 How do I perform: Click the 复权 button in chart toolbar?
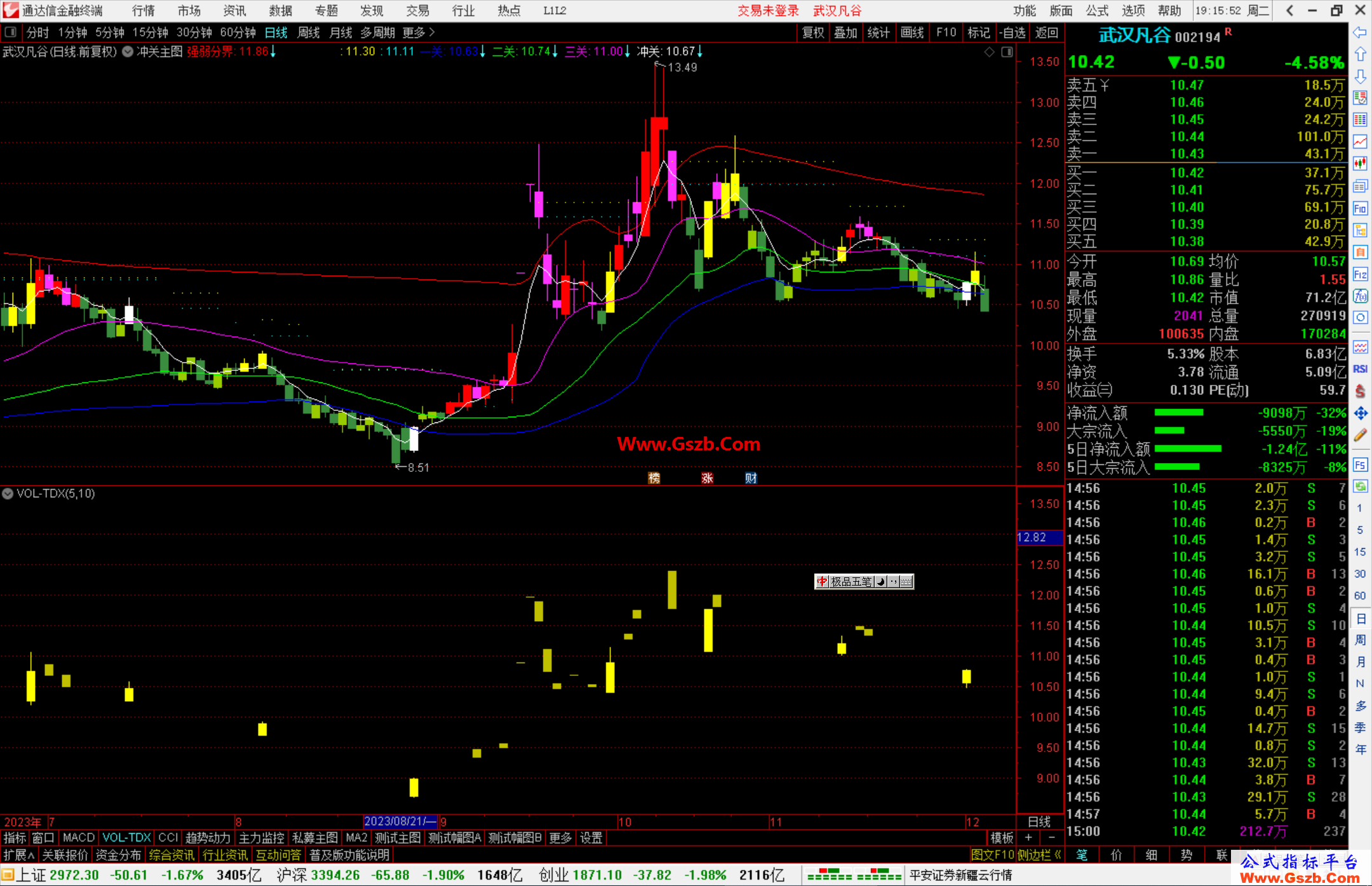(x=813, y=32)
